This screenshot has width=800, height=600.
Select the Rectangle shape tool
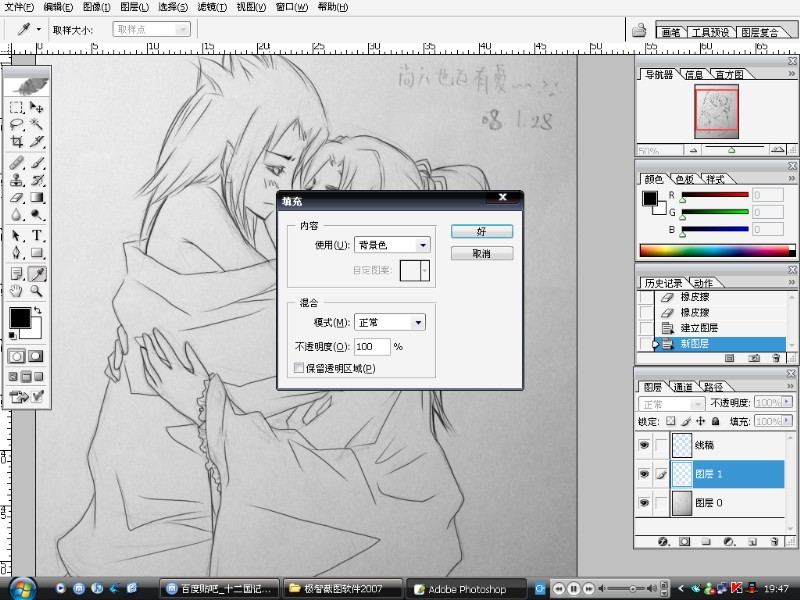click(36, 253)
